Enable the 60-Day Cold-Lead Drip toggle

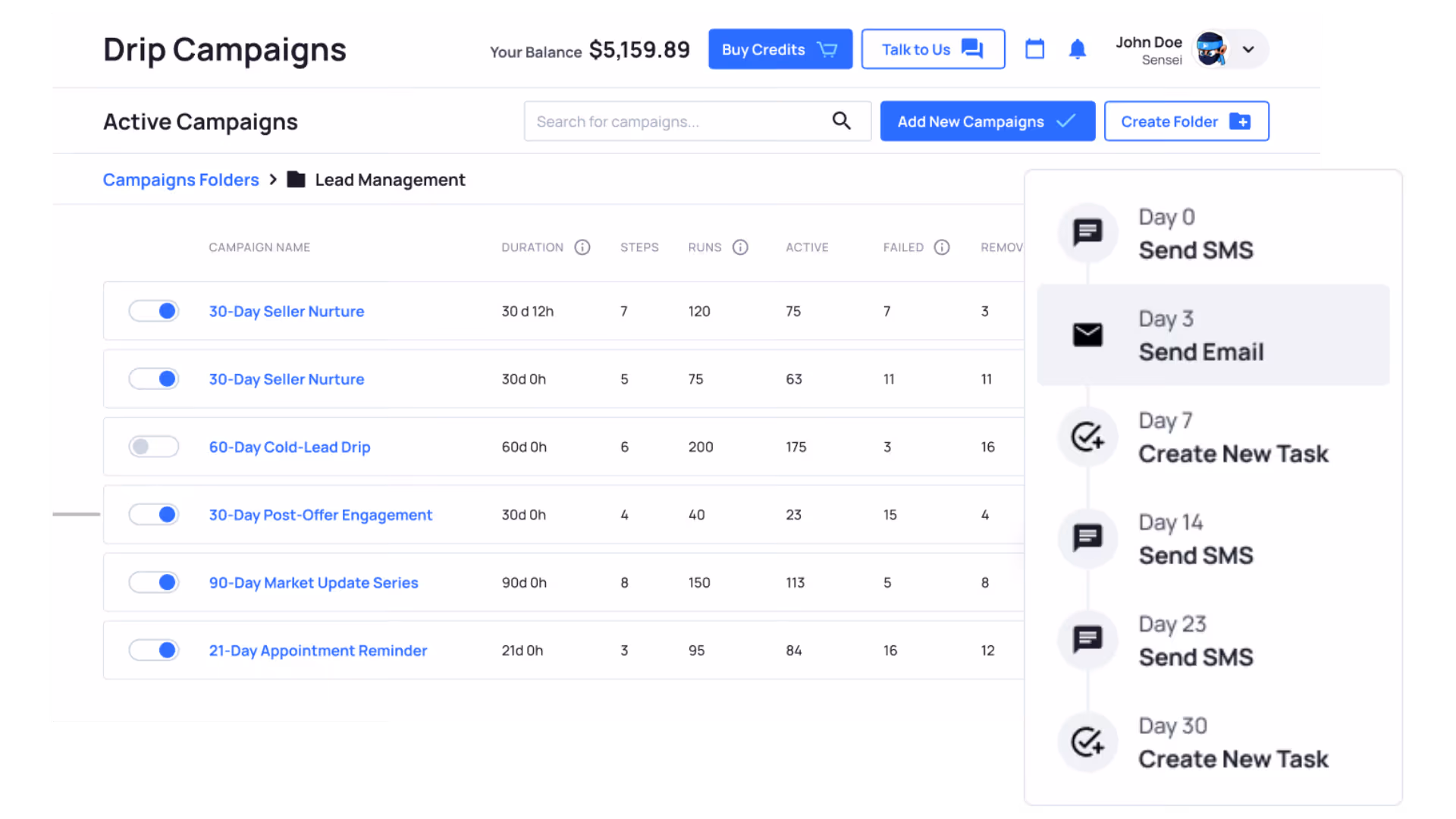coord(154,447)
